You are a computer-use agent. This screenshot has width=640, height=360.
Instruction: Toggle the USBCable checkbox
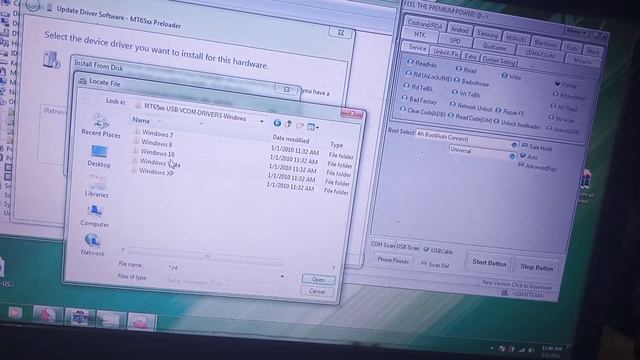(x=426, y=249)
